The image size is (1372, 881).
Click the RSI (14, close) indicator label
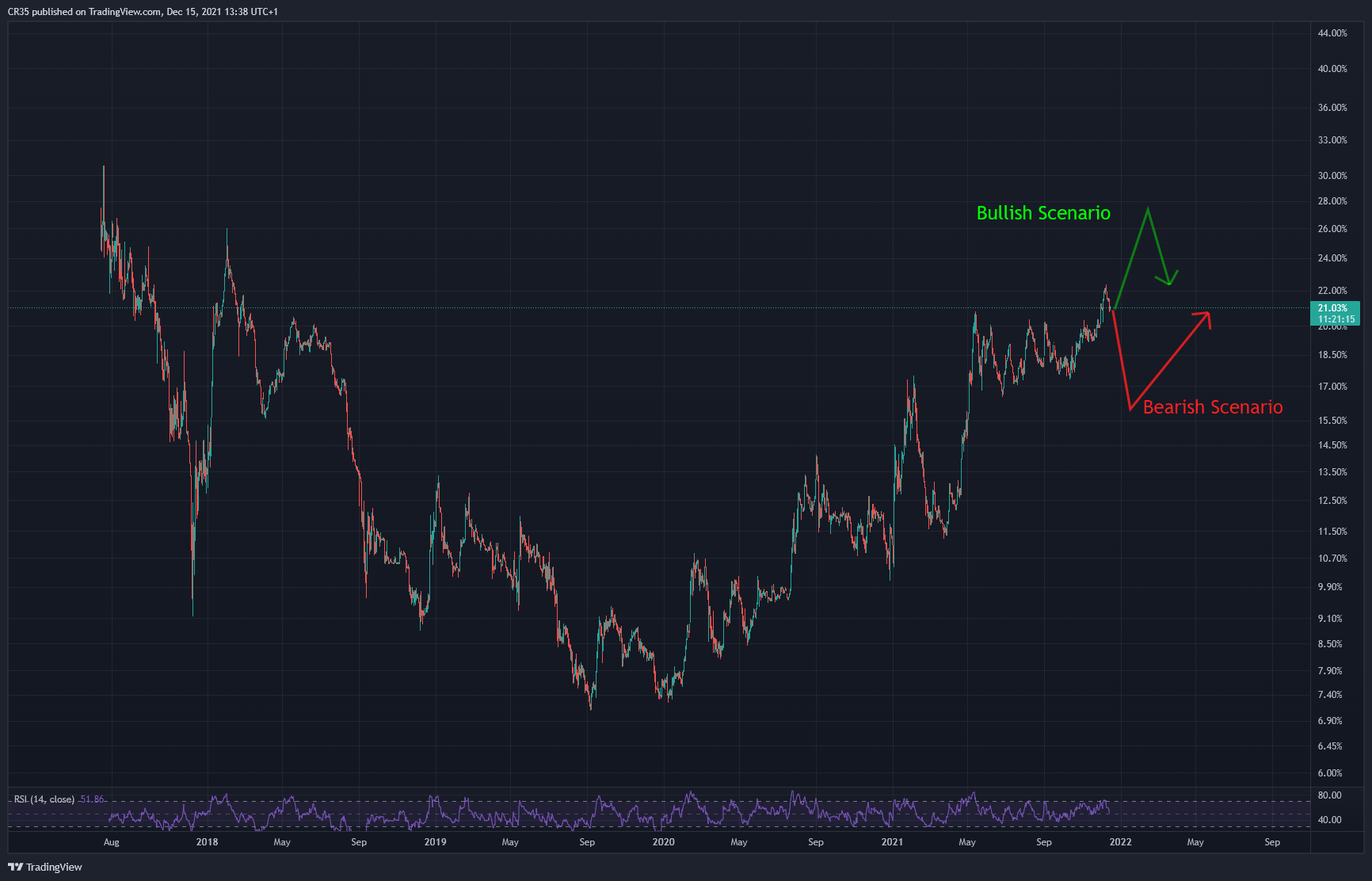44,799
